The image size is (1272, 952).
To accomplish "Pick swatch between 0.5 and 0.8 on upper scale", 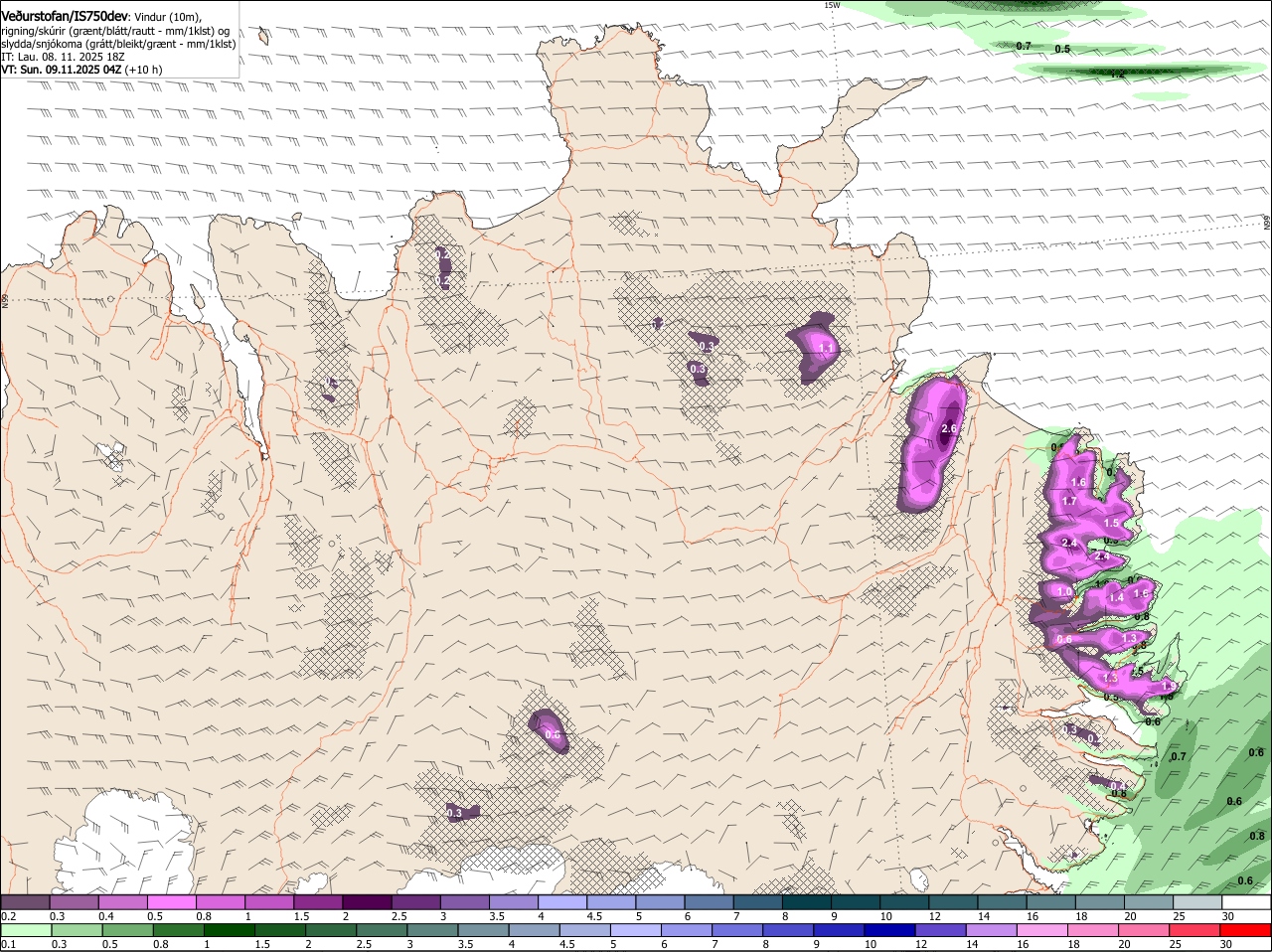I will [x=172, y=902].
